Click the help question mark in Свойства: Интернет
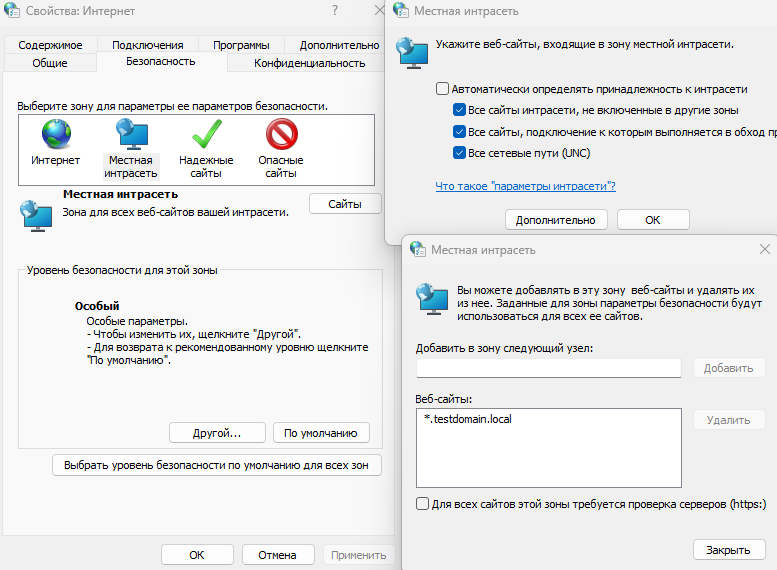This screenshot has height=570, width=777. click(x=335, y=10)
